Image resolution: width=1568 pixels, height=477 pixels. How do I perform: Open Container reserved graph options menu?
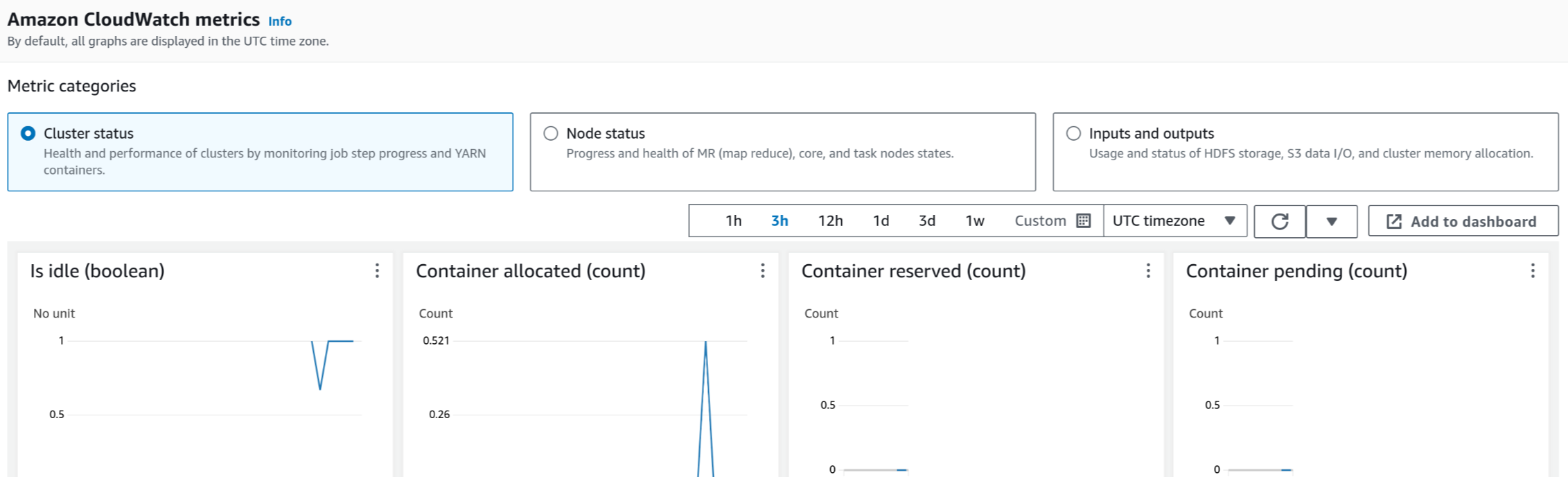pyautogui.click(x=1148, y=270)
